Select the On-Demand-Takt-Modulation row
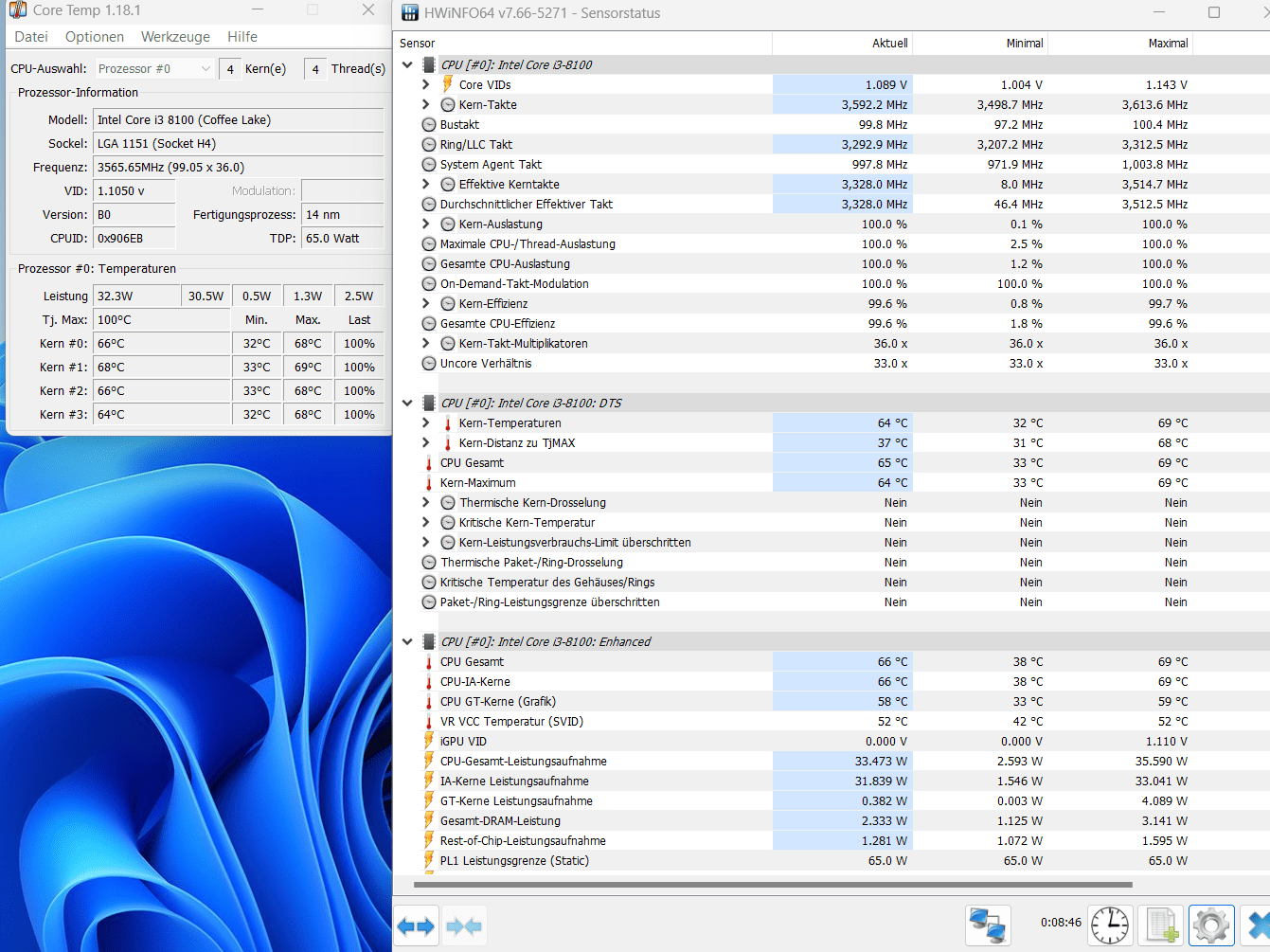Viewport: 1270px width, 952px height. click(x=832, y=283)
